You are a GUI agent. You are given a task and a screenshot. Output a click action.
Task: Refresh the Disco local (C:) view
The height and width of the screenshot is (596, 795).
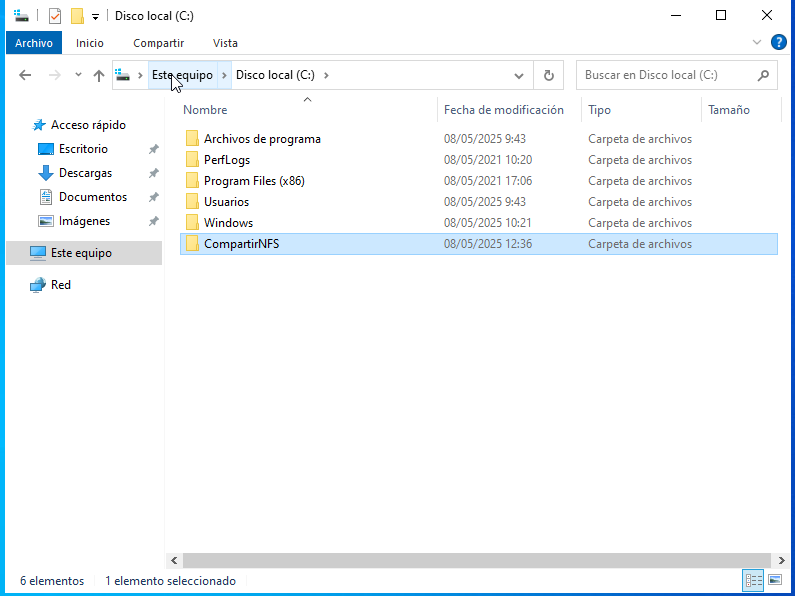click(x=548, y=75)
